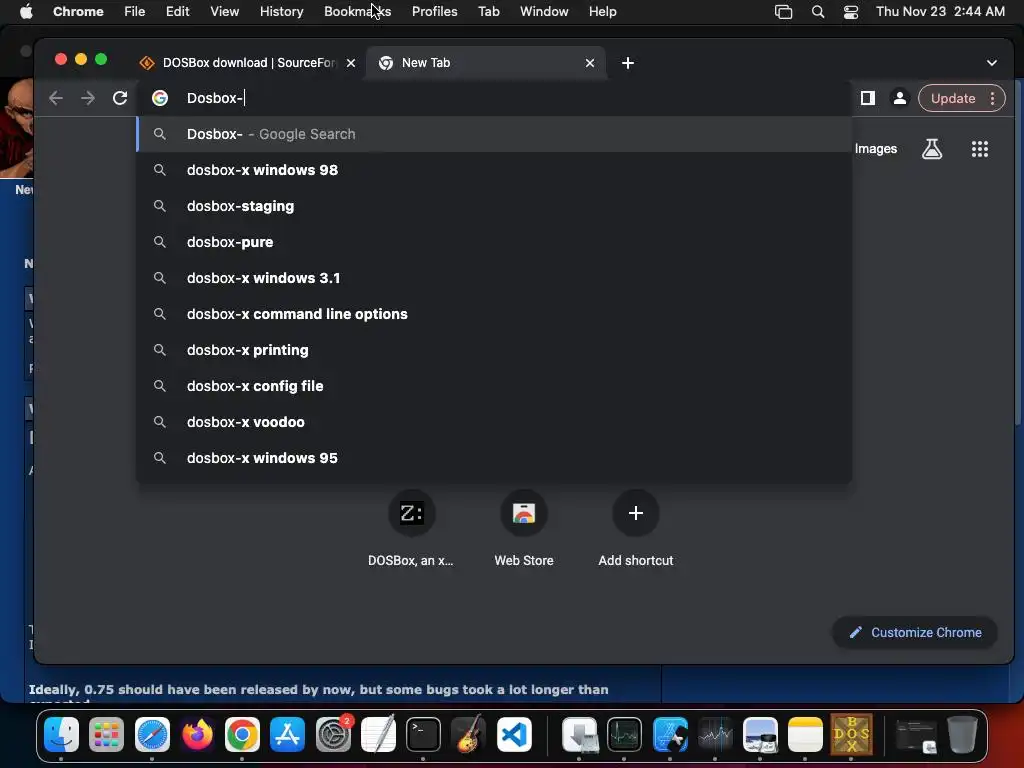Open the Profiles menu
This screenshot has width=1024, height=768.
tap(434, 11)
